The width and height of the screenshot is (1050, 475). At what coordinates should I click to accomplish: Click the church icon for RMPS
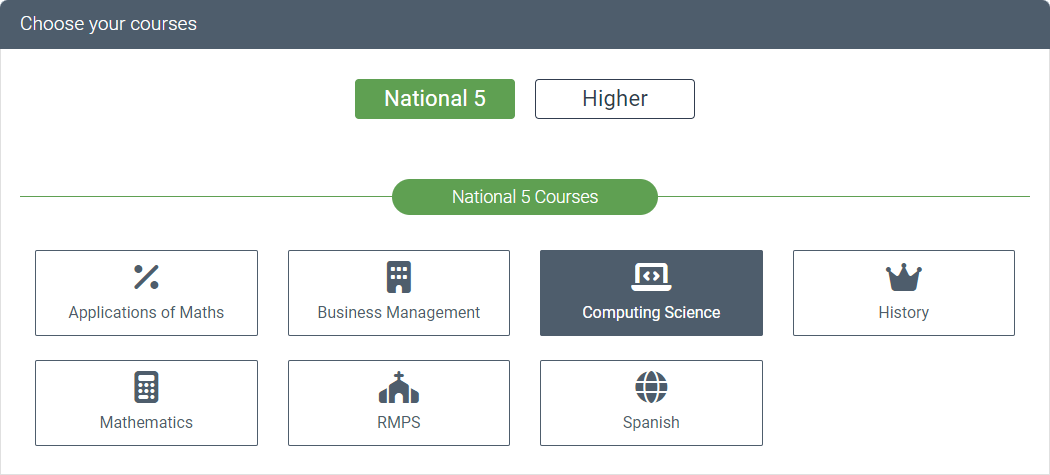point(399,387)
